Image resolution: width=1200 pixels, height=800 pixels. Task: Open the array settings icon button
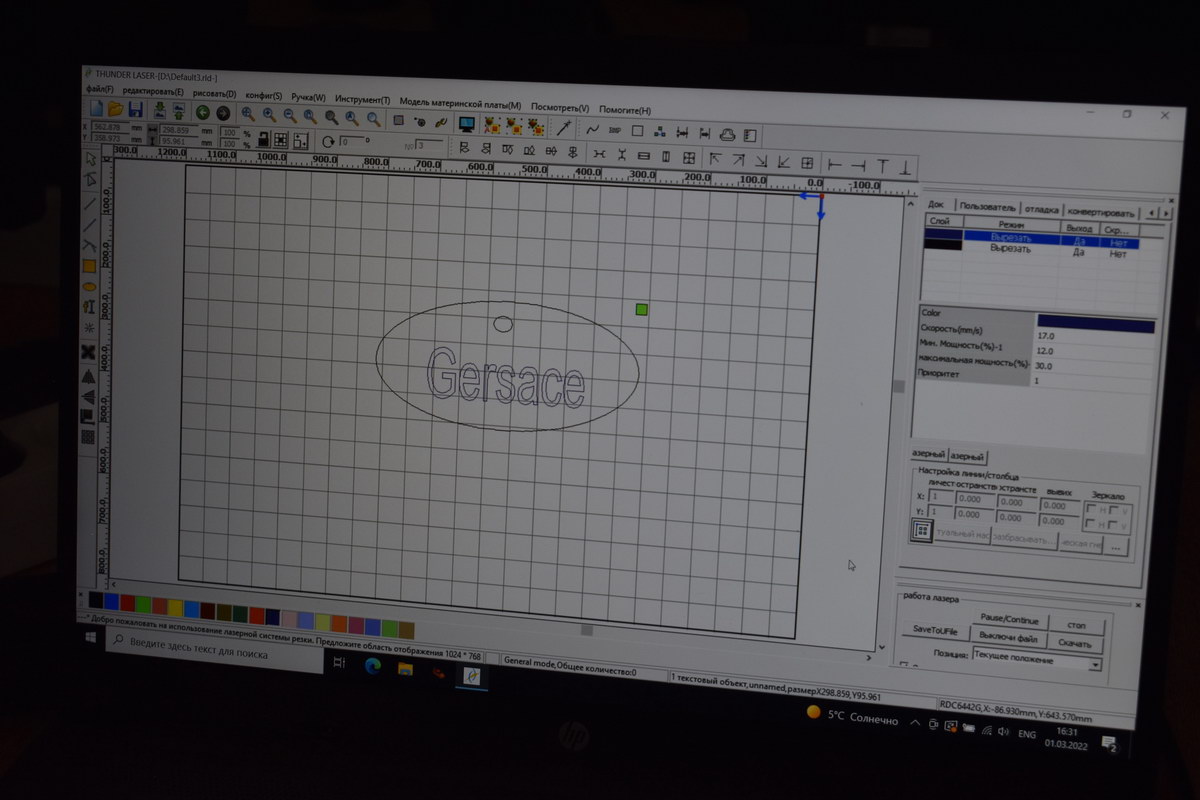(921, 531)
